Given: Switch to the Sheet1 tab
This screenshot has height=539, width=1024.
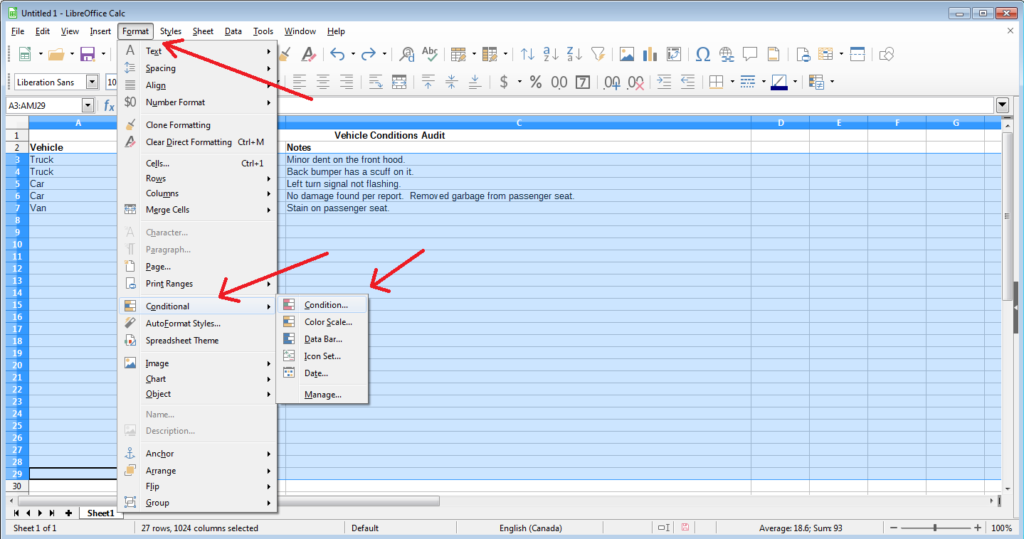Looking at the screenshot, I should pyautogui.click(x=99, y=513).
